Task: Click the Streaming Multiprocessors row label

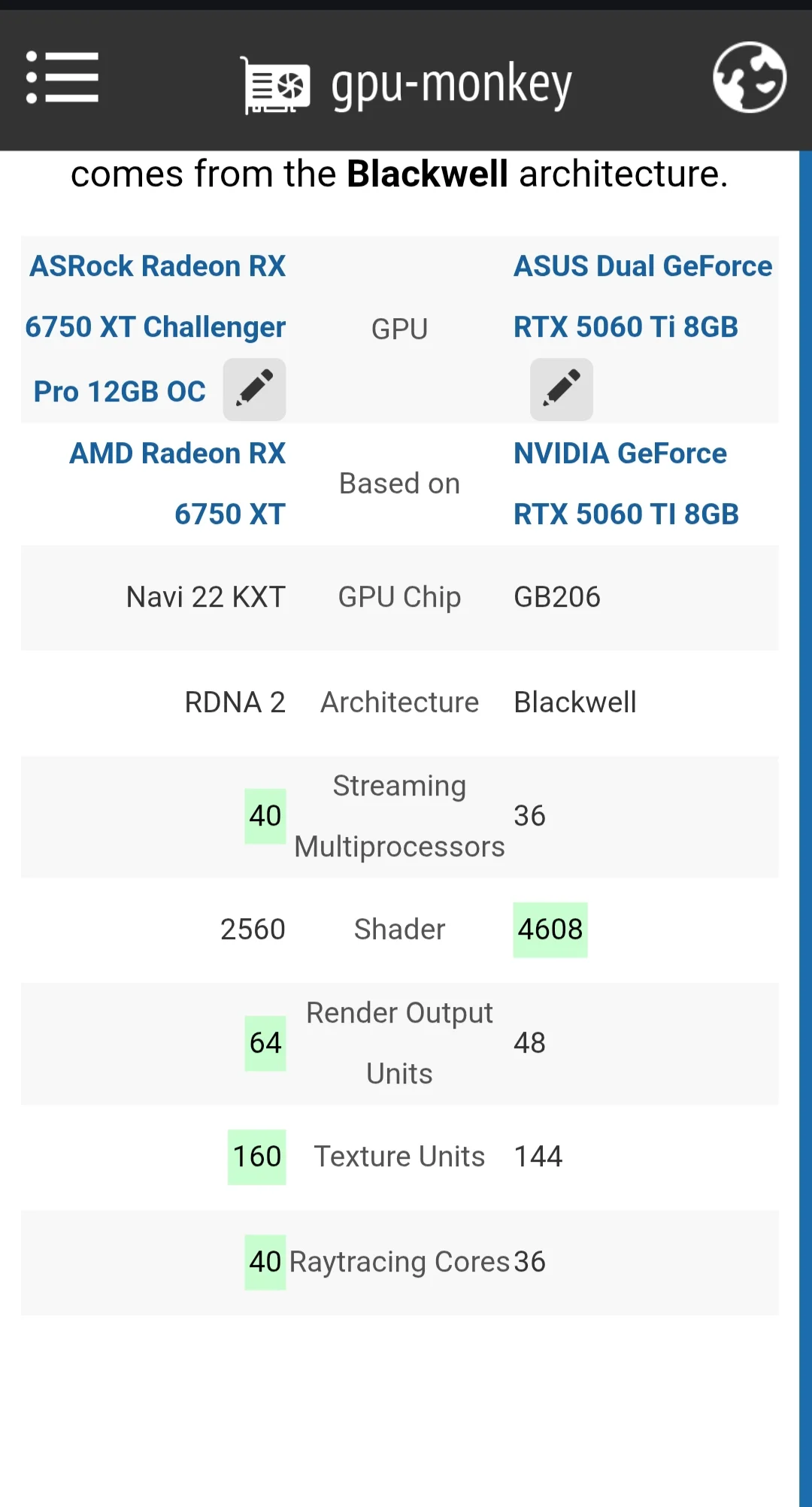Action: 399,816
